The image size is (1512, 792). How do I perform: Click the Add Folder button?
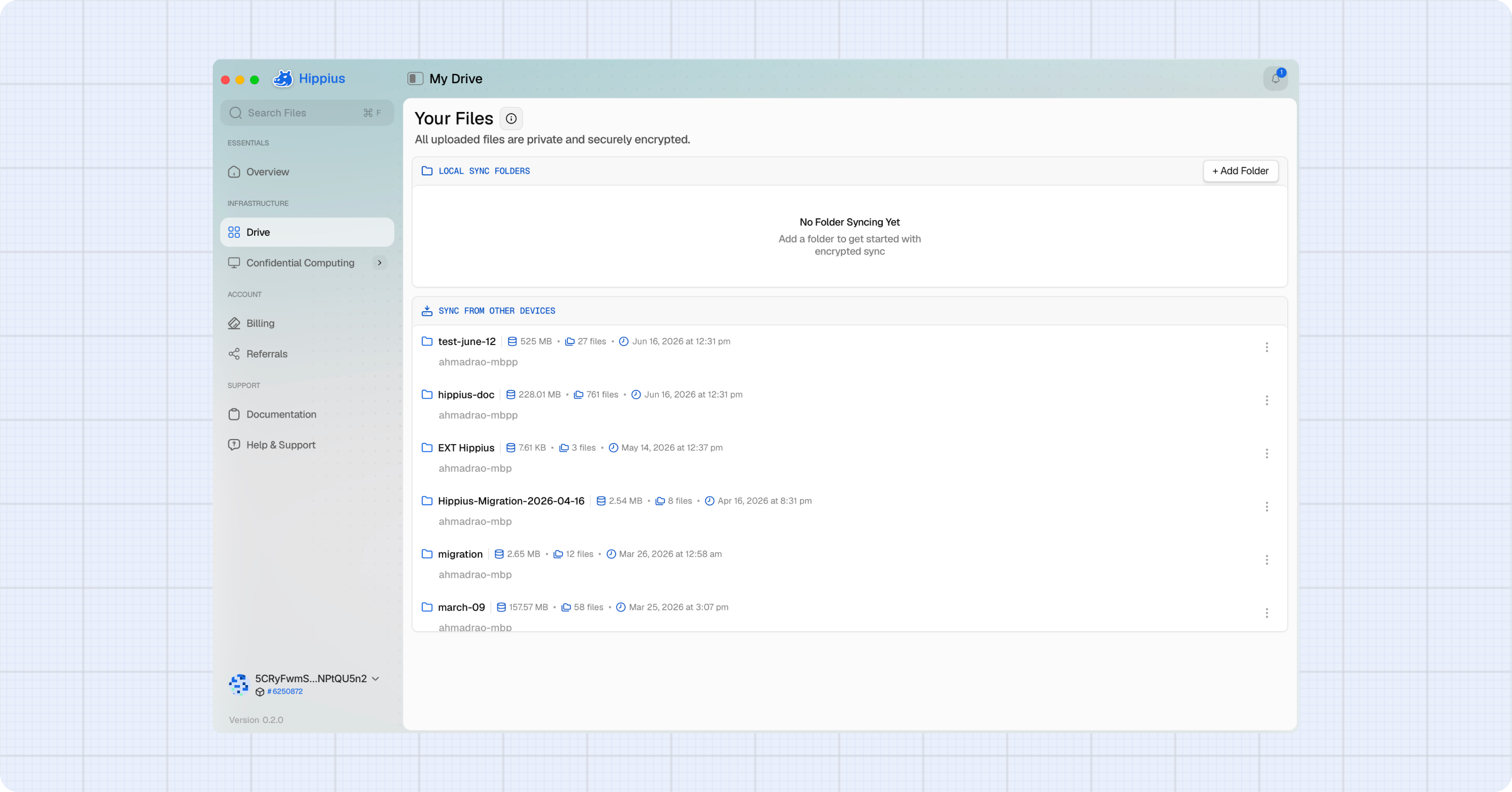click(x=1240, y=171)
